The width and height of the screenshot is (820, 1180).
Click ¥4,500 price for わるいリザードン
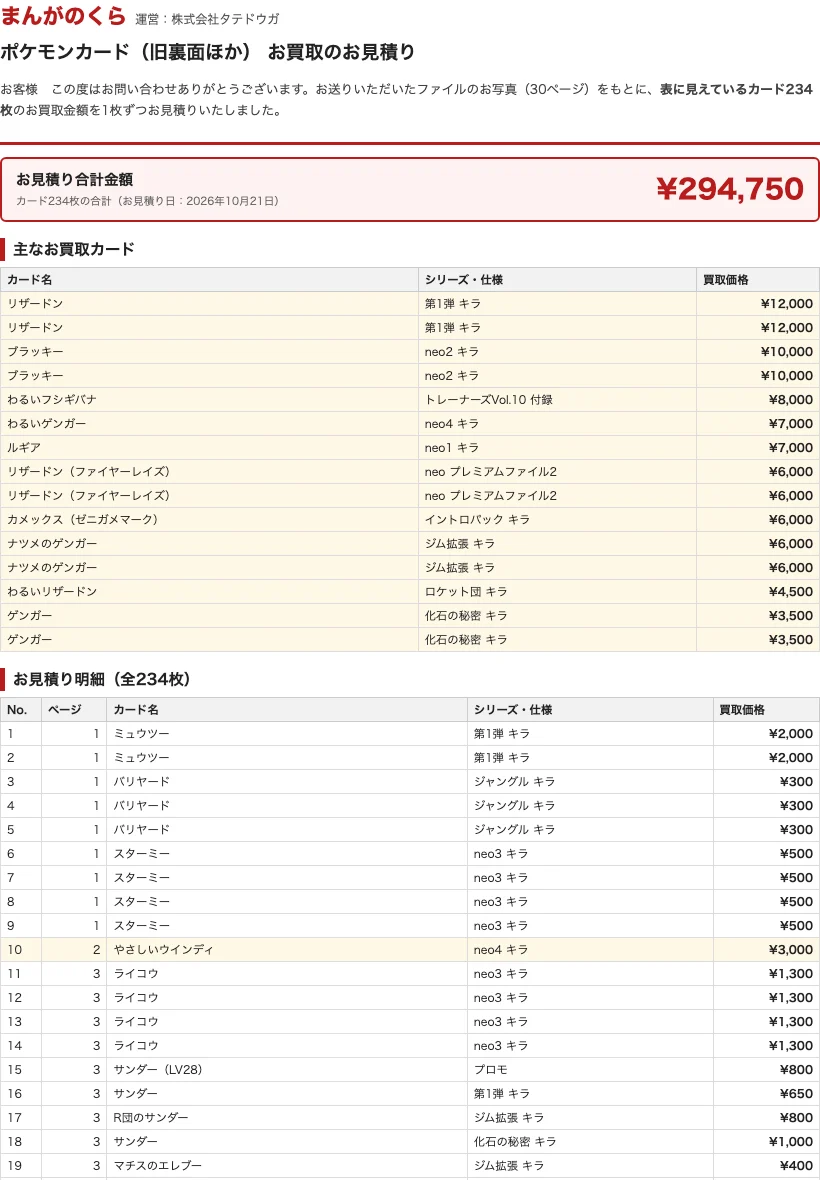coord(791,592)
